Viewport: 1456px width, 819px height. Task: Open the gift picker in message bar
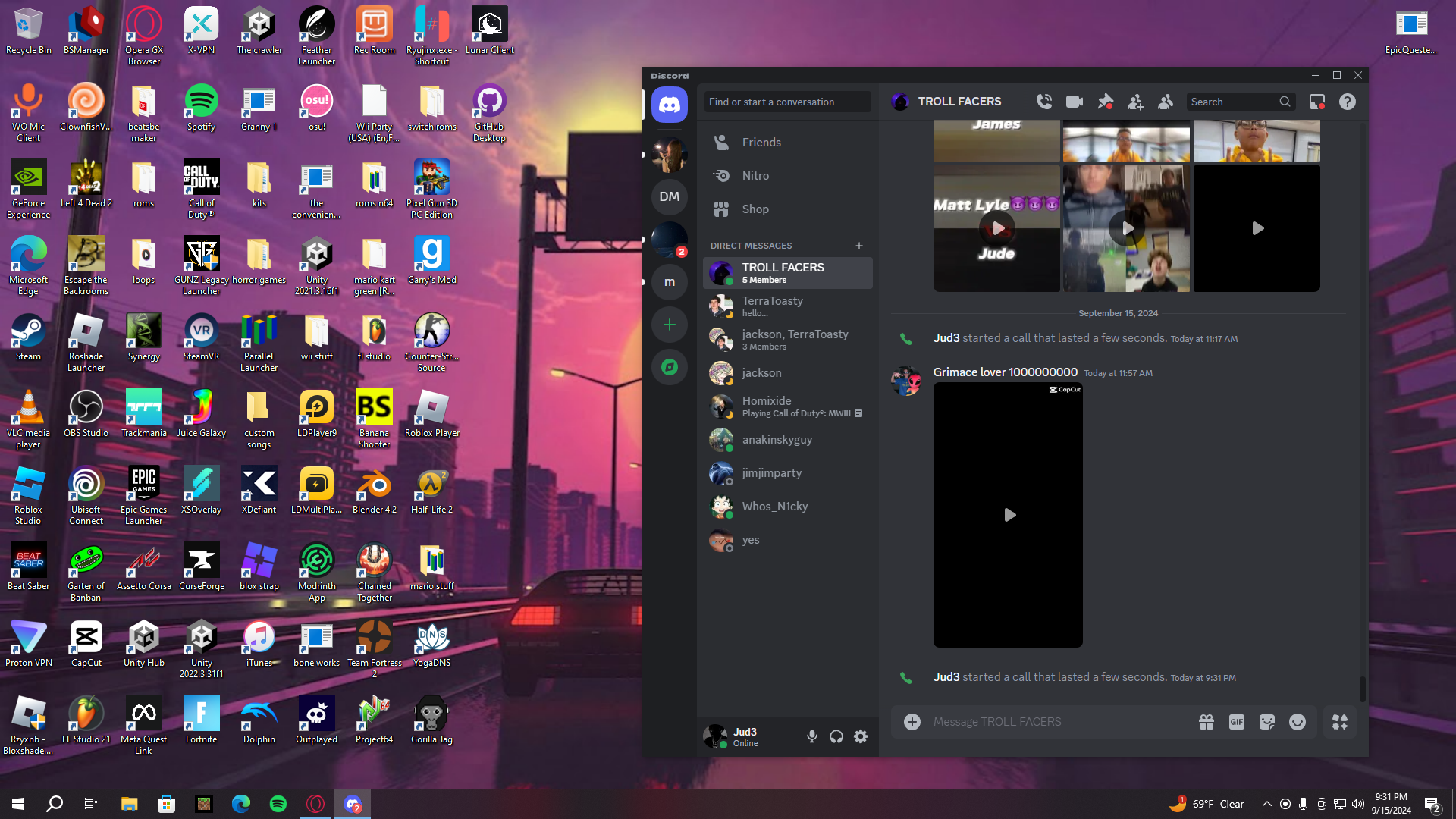[1207, 722]
